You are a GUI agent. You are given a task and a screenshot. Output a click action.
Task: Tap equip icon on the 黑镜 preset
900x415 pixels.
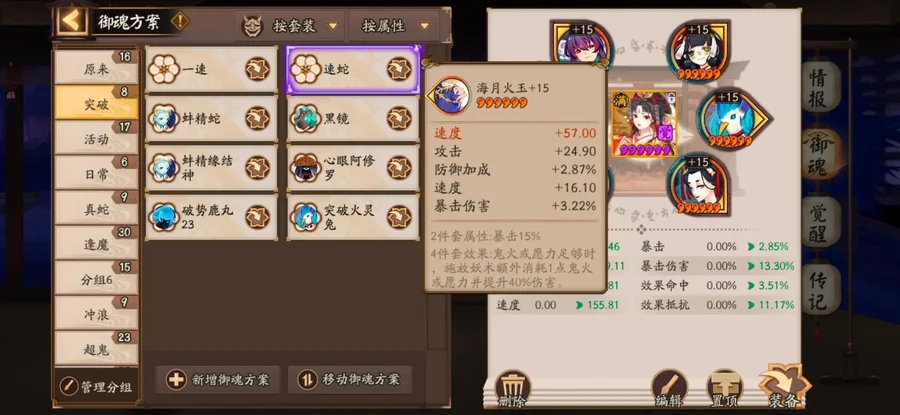click(399, 119)
